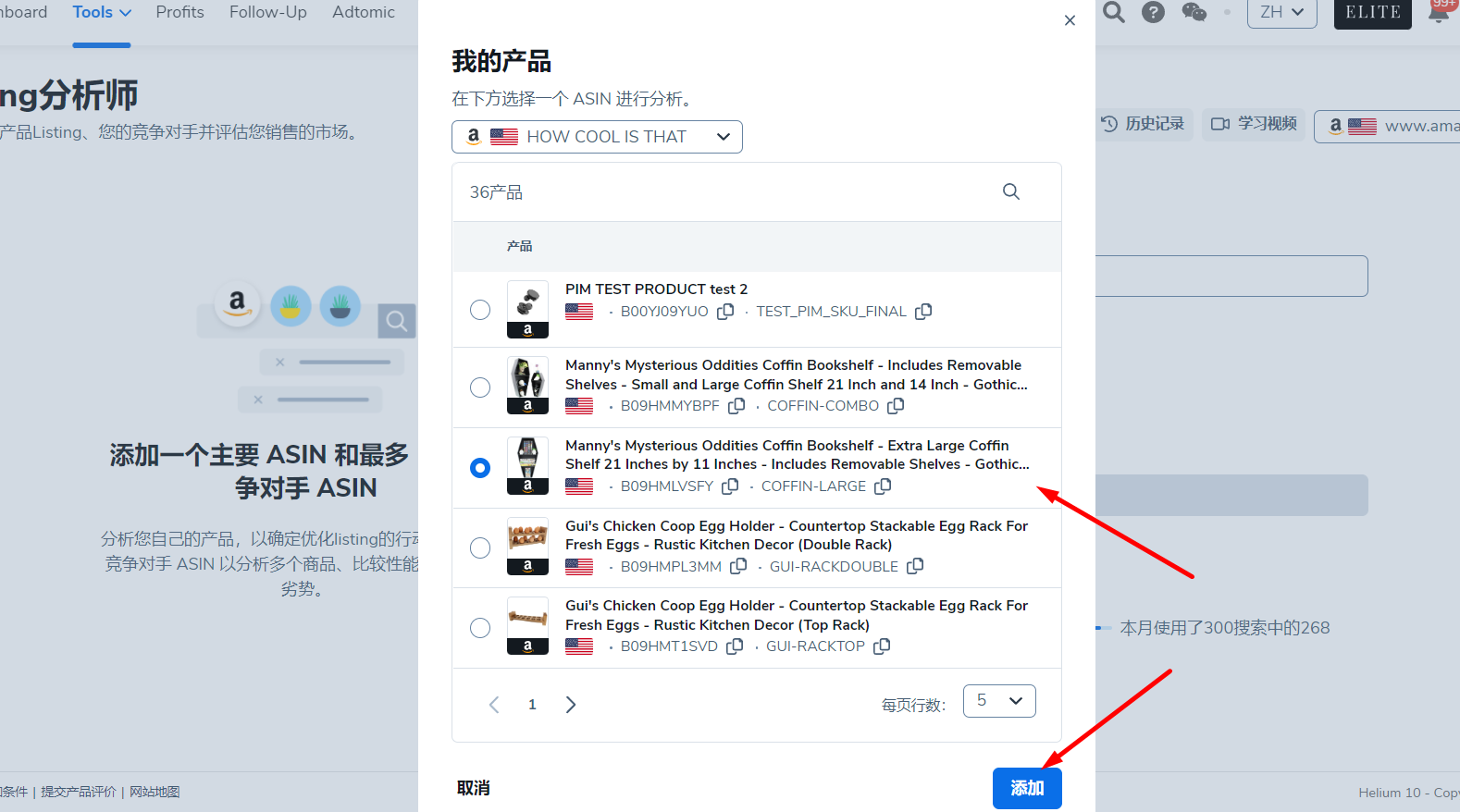Copy the COFFIN-COMBO SKU
1460x812 pixels.
[x=895, y=406]
